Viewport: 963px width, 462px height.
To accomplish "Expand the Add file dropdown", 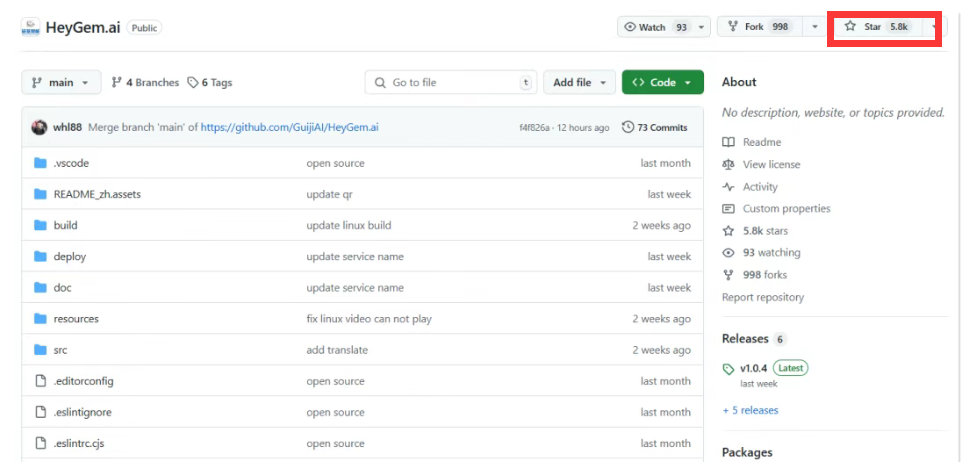I will pos(579,82).
